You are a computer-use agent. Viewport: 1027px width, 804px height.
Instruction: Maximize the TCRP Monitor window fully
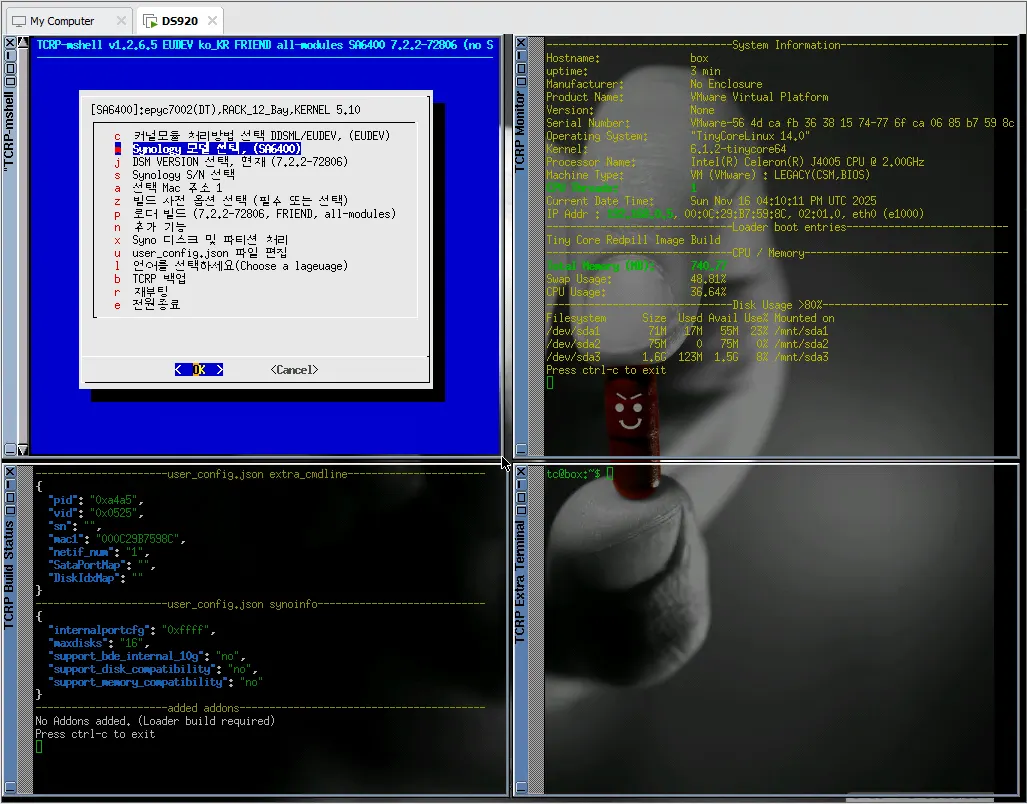[521, 68]
